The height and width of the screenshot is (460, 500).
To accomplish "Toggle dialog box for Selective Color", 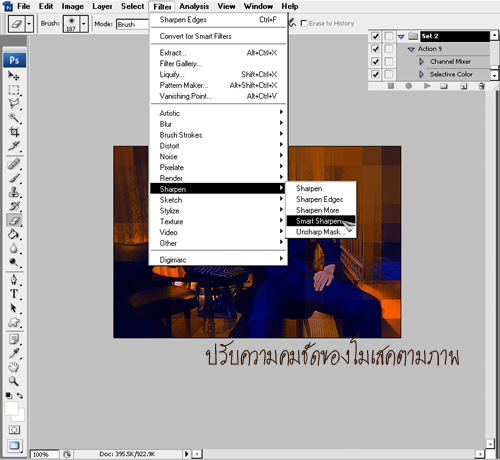I will (x=389, y=74).
